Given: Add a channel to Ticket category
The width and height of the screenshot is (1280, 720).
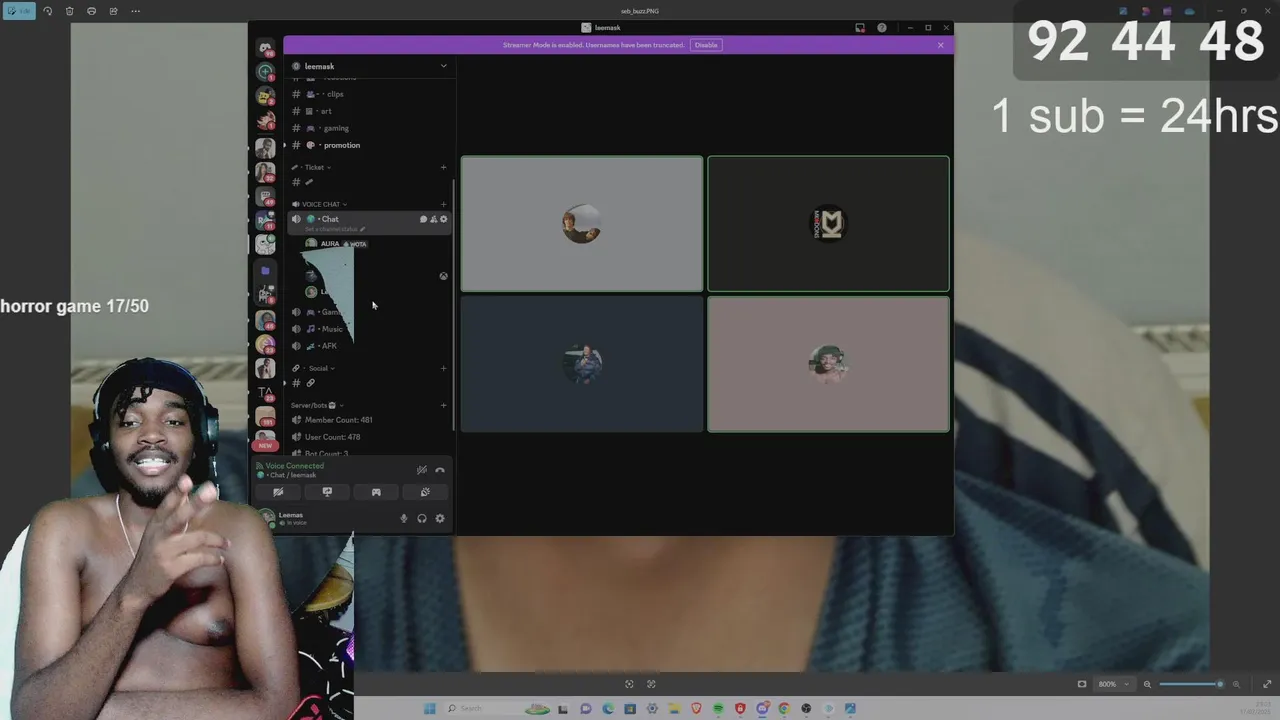Looking at the screenshot, I should coord(444,167).
